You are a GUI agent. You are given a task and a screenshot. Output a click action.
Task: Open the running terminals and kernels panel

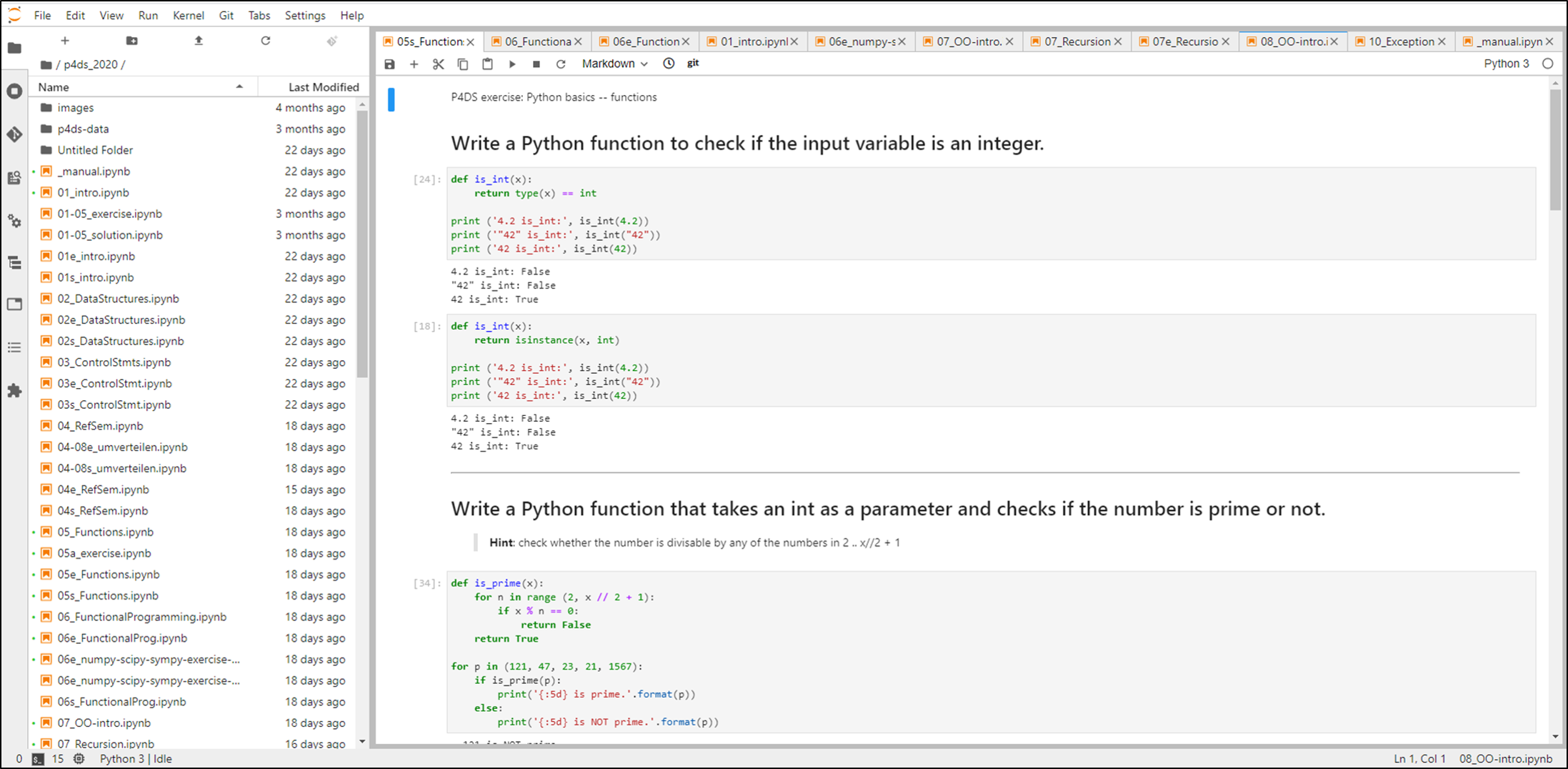(14, 91)
